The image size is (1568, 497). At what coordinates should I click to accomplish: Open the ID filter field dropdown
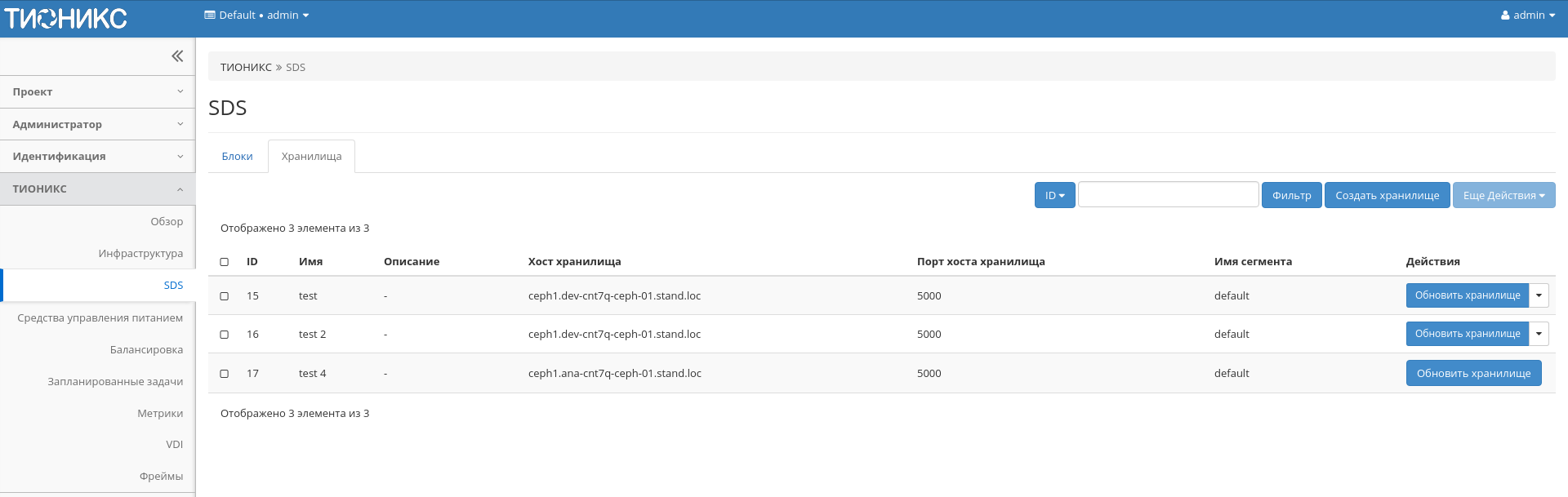(x=1054, y=196)
